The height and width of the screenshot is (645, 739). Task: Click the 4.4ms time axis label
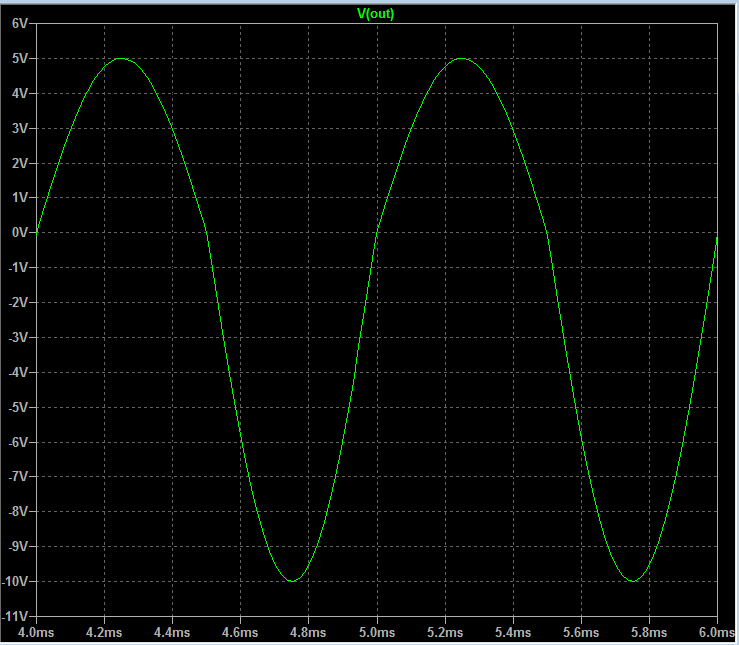tap(172, 632)
